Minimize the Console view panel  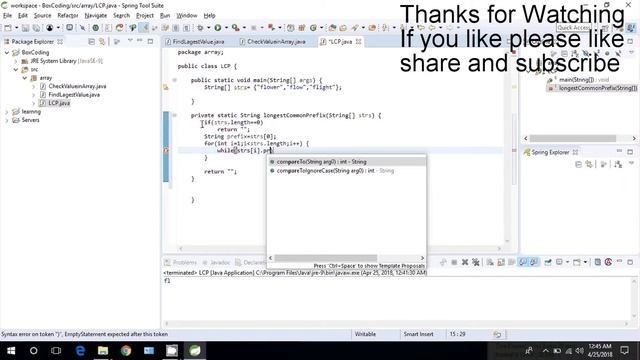pyautogui.click(x=619, y=261)
